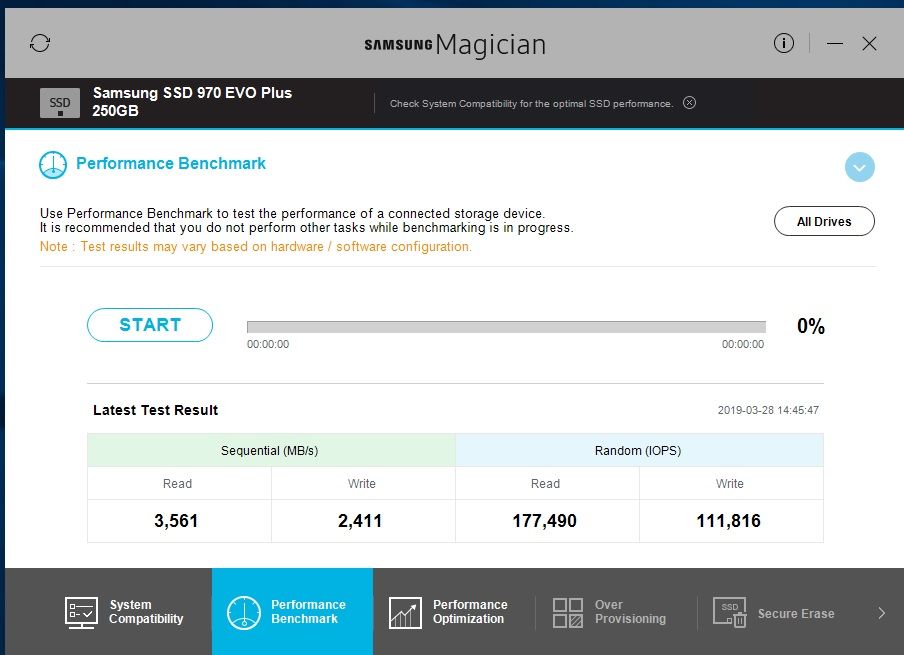Click the orange test results note
This screenshot has height=655, width=904.
[255, 247]
